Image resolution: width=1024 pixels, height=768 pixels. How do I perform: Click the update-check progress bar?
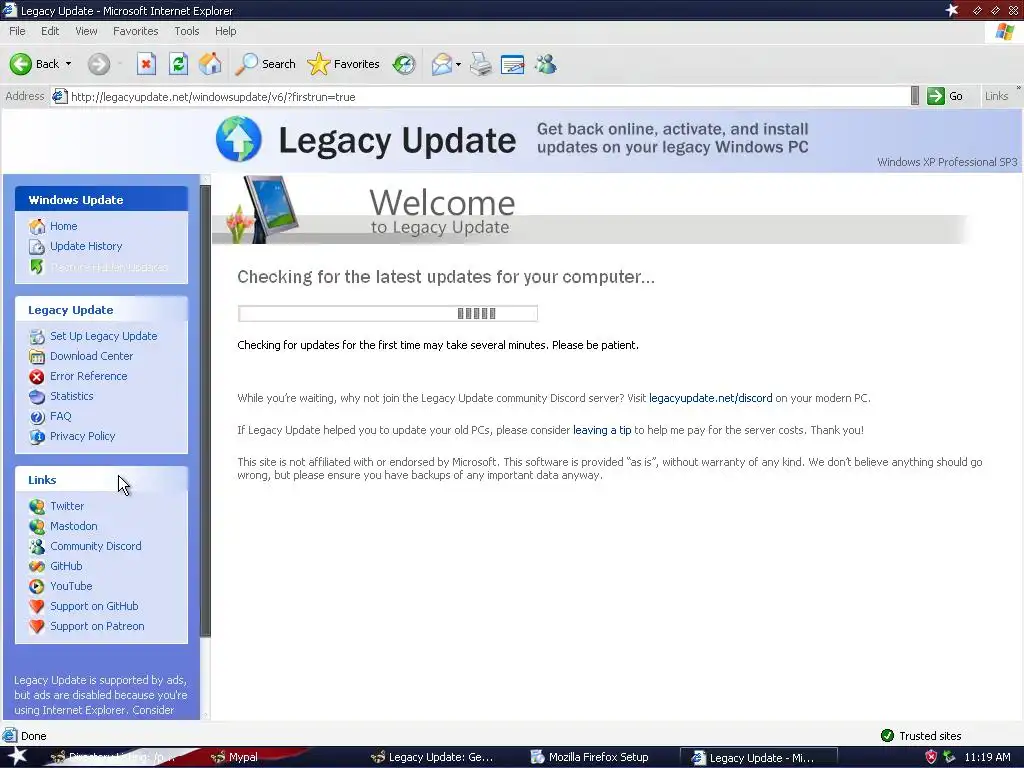[x=388, y=313]
